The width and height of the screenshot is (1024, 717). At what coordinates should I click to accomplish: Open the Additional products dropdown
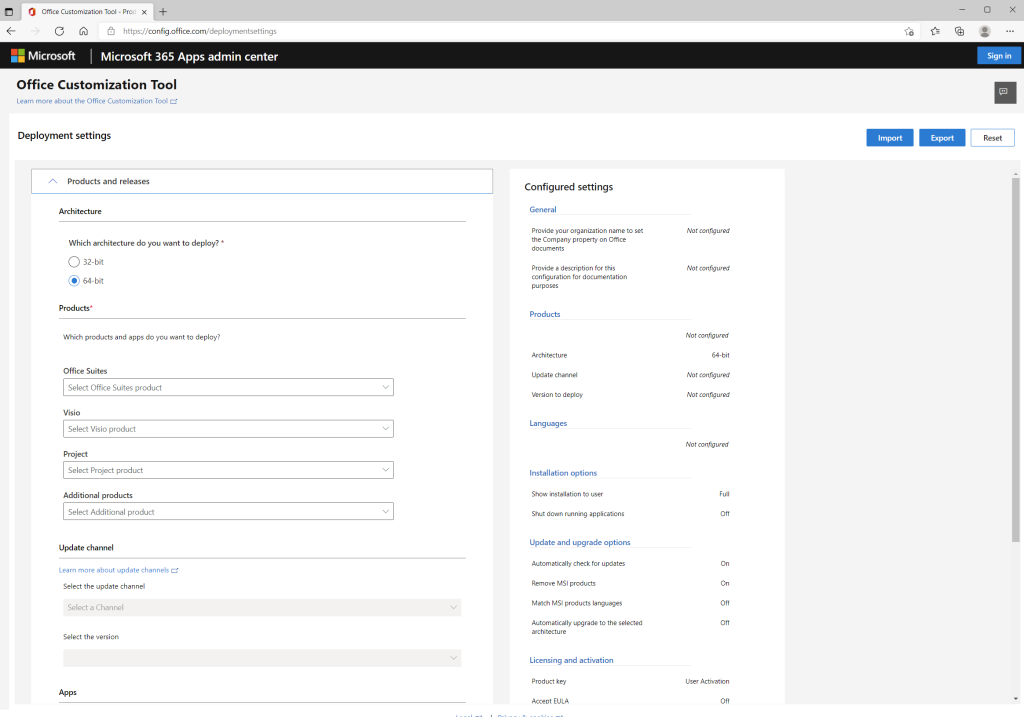click(228, 511)
